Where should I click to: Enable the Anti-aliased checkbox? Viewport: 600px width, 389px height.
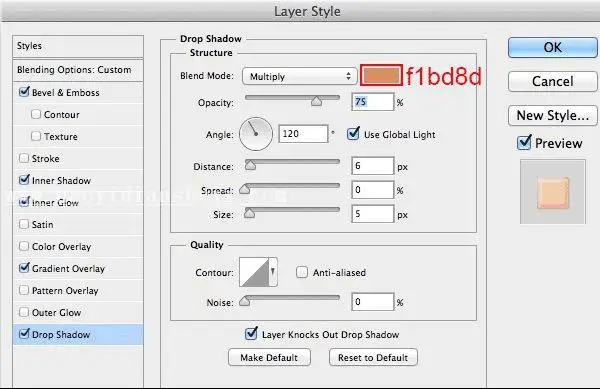302,272
